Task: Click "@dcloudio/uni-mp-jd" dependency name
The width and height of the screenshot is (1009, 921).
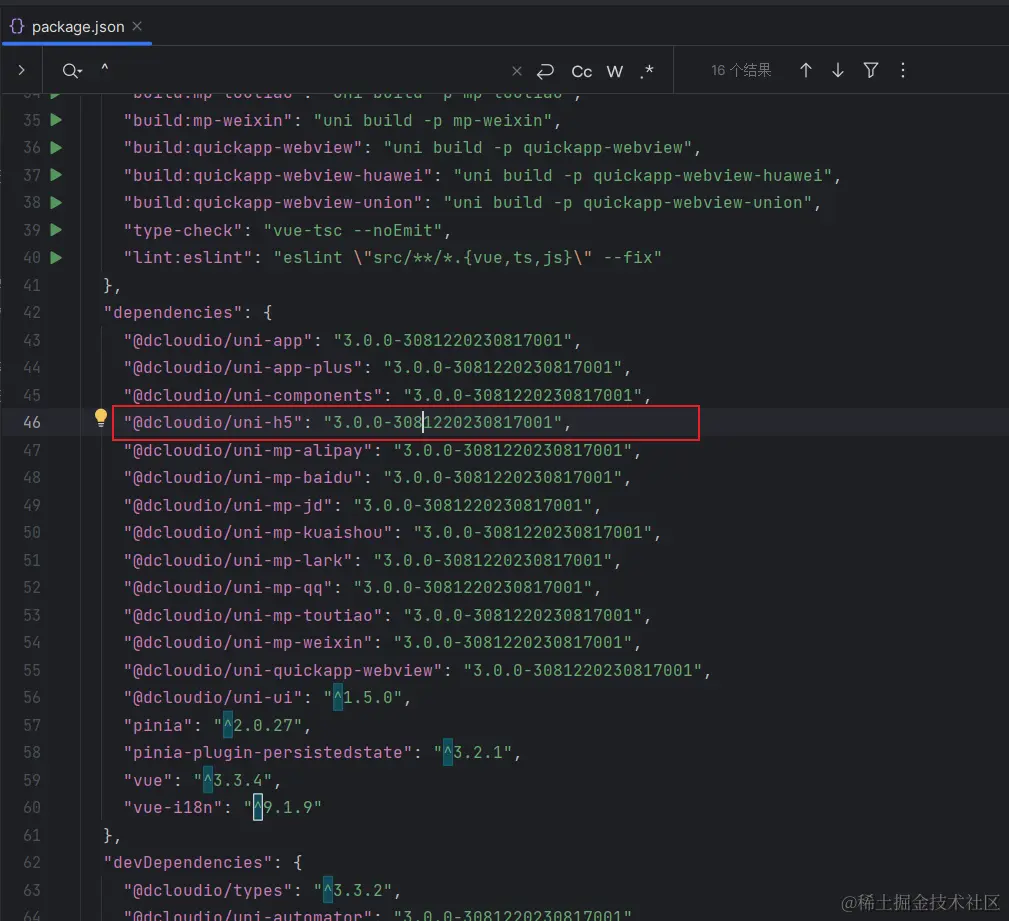Action: pyautogui.click(x=228, y=505)
